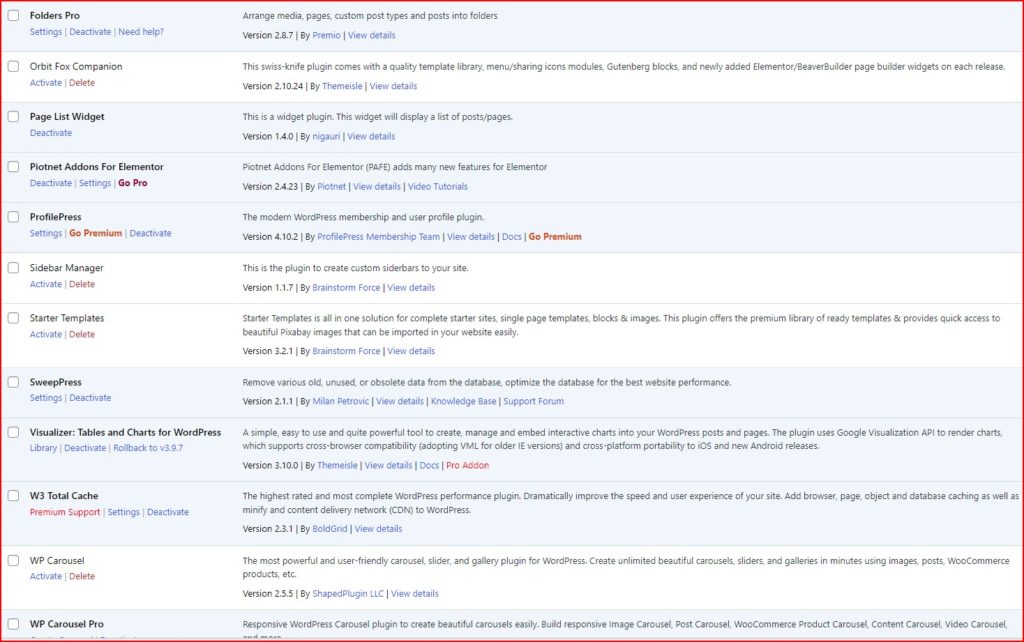Viewport: 1024px width, 642px height.
Task: Click Go Premium after ProfilePress Docs link
Action: [x=555, y=236]
